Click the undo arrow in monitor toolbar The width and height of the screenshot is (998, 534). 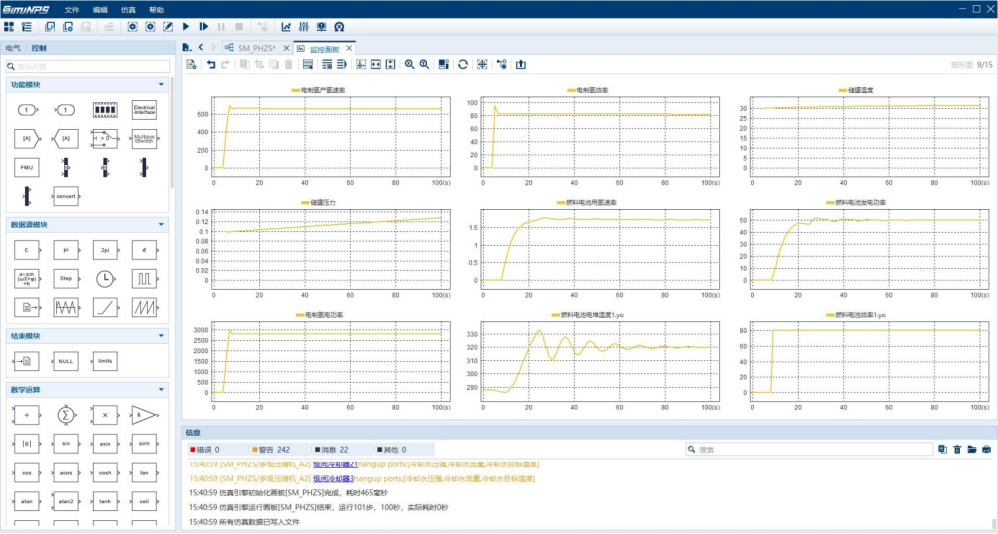pyautogui.click(x=210, y=65)
